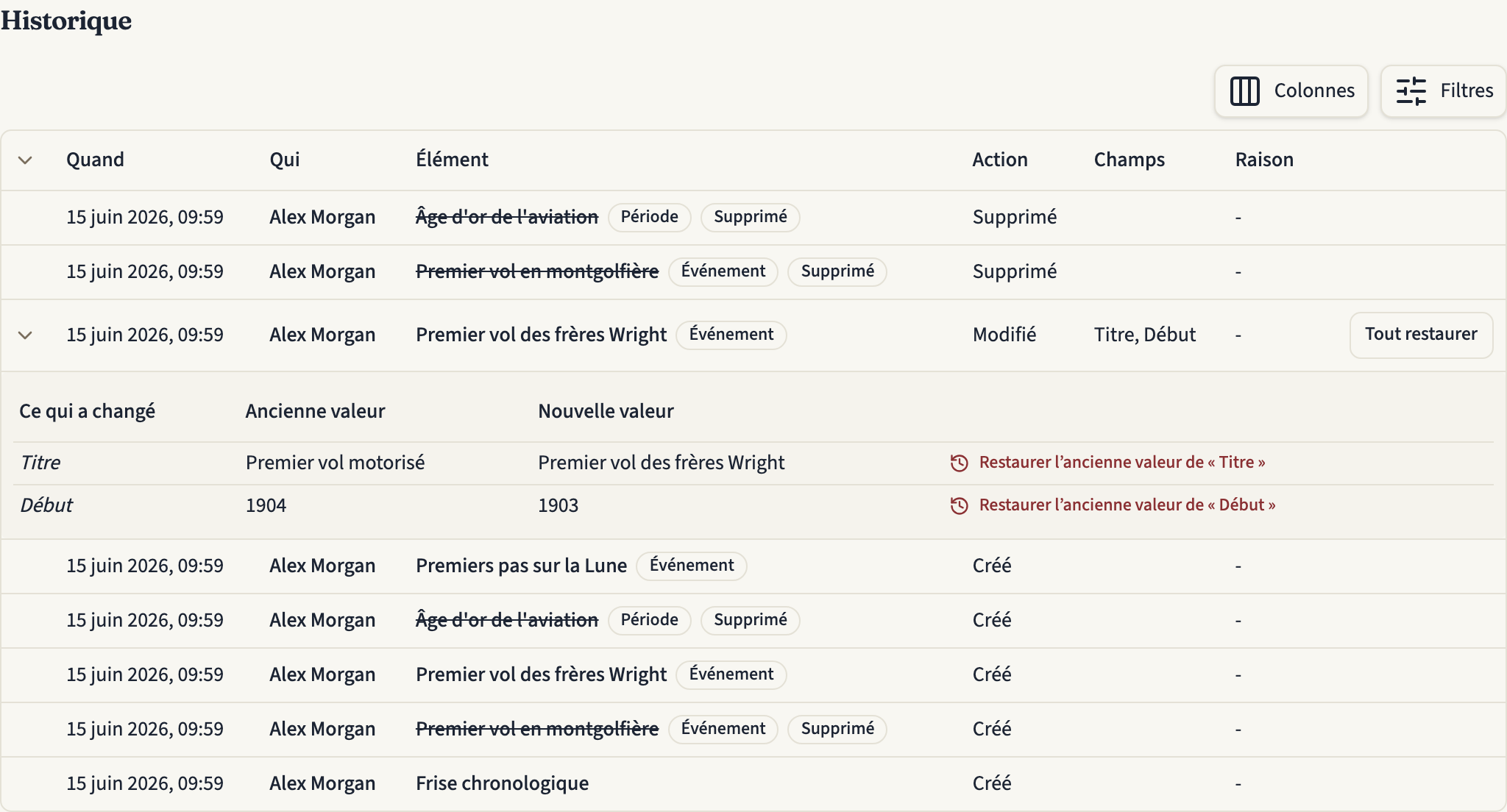
Task: Click Période badge in the Supprimé action row
Action: (x=649, y=217)
